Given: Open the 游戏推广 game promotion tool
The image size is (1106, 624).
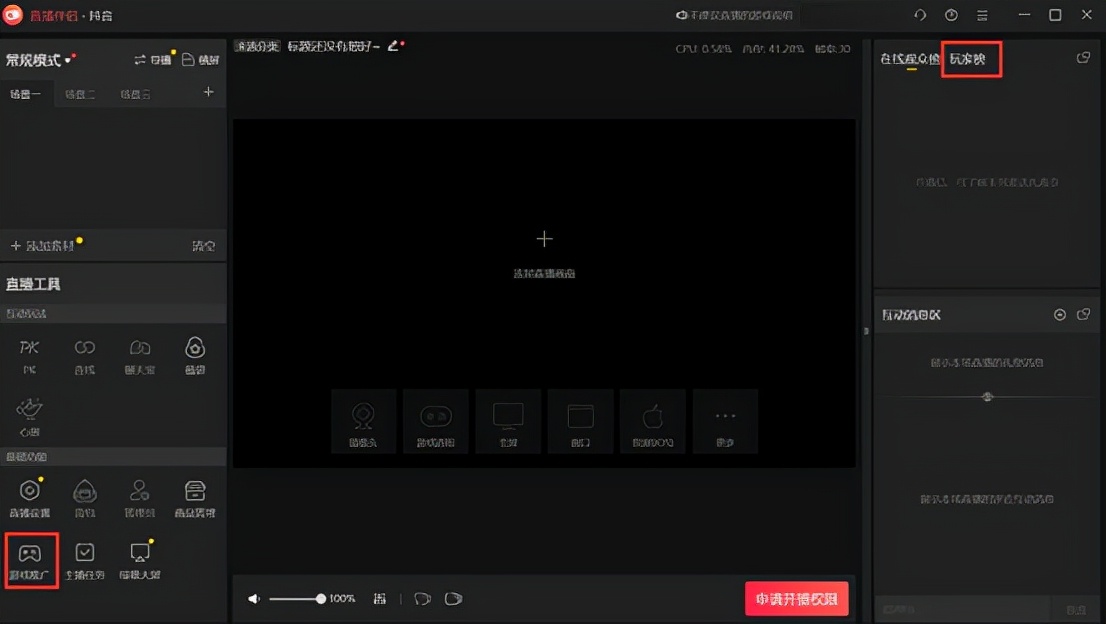Looking at the screenshot, I should (31, 560).
